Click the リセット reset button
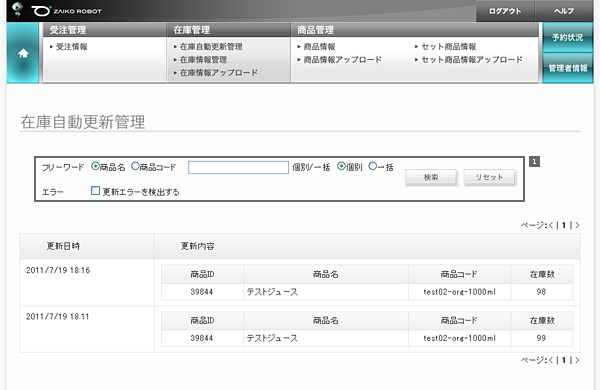The image size is (600, 390). pyautogui.click(x=490, y=178)
